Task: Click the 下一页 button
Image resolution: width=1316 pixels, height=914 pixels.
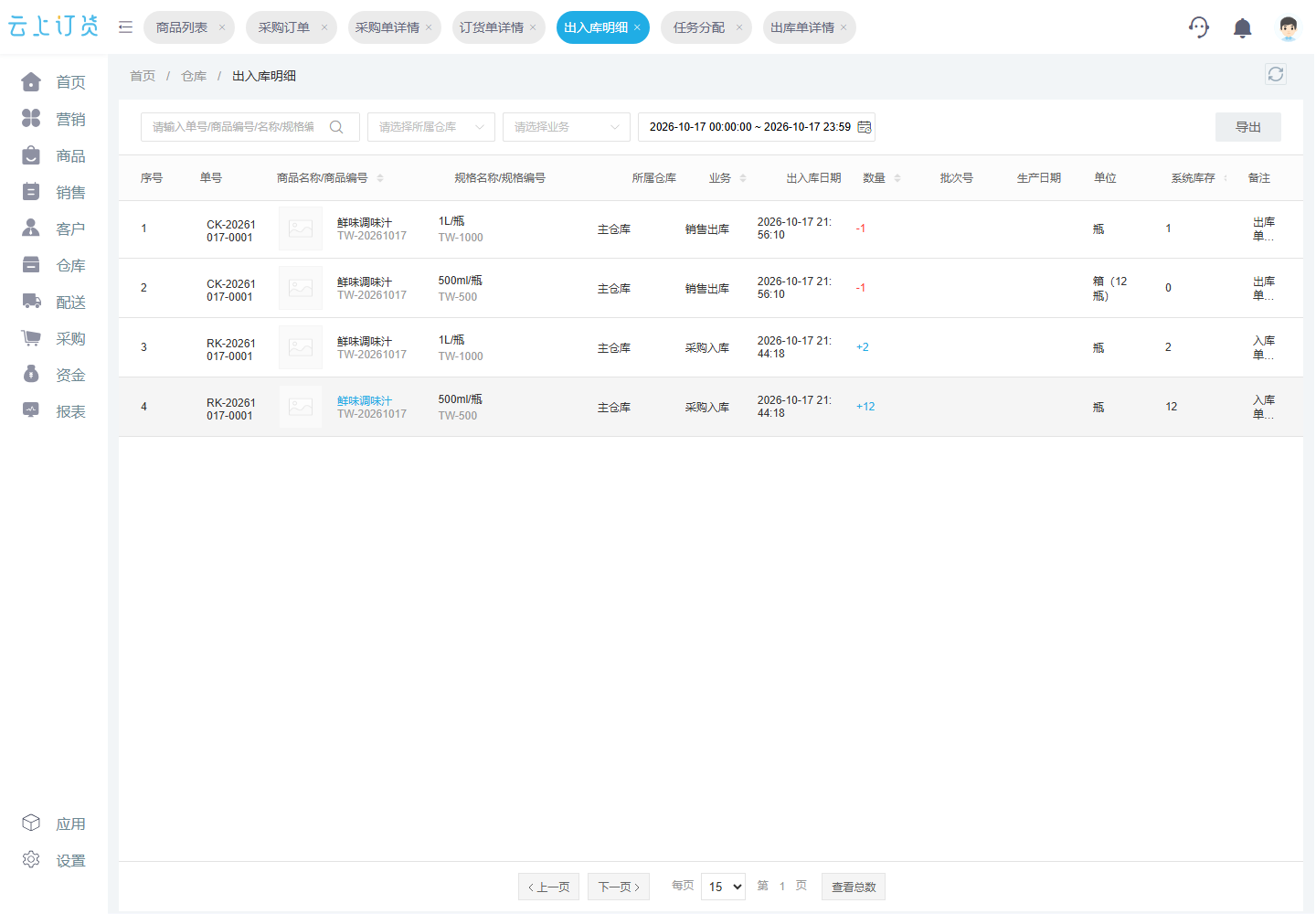Action: [619, 887]
